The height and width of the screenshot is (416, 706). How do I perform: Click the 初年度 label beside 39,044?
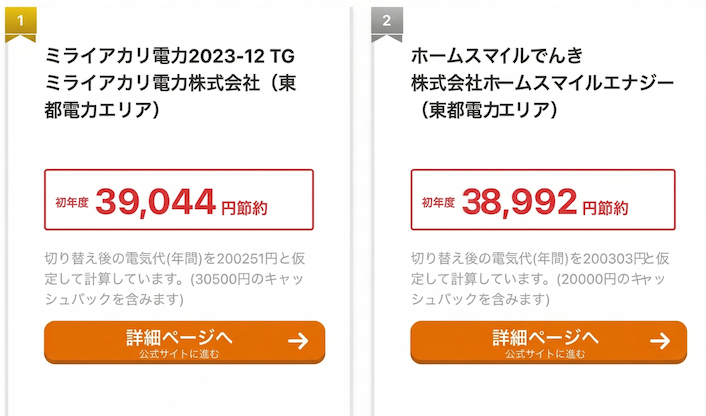pos(73,203)
